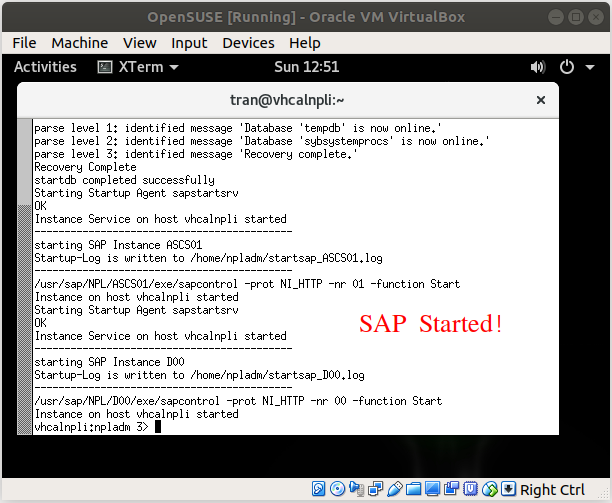Screen dimensions: 612x503
Task: Click the /usr/sap/NPL/ASCS01/exe/sapcontrol command line
Action: pyautogui.click(x=247, y=284)
